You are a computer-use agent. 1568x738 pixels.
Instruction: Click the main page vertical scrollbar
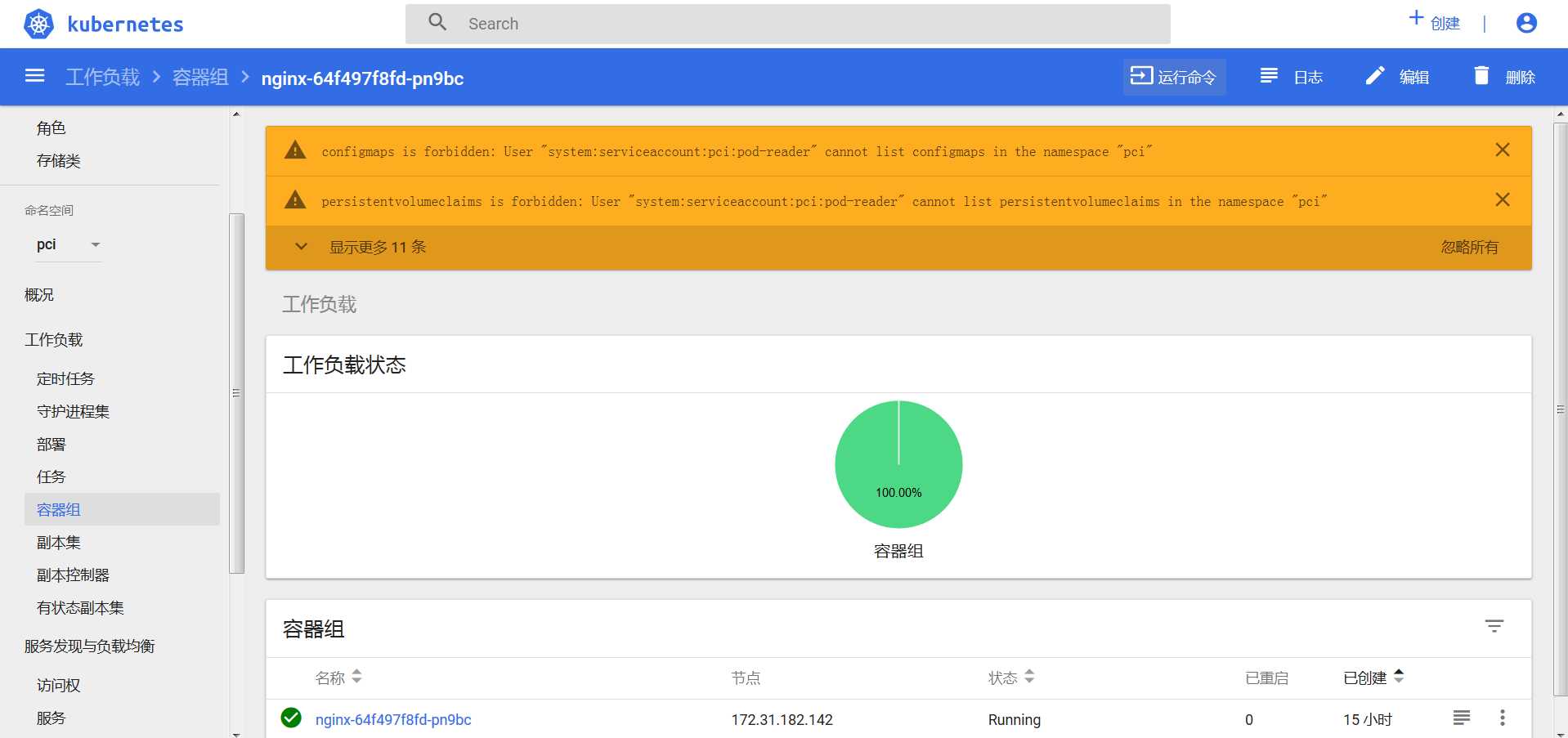[1561, 409]
